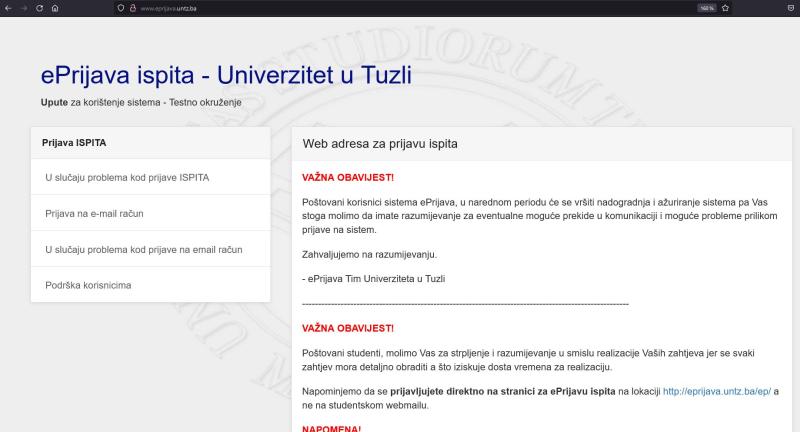Click the browser forward arrow
Image resolution: width=800 pixels, height=432 pixels.
pyautogui.click(x=24, y=8)
